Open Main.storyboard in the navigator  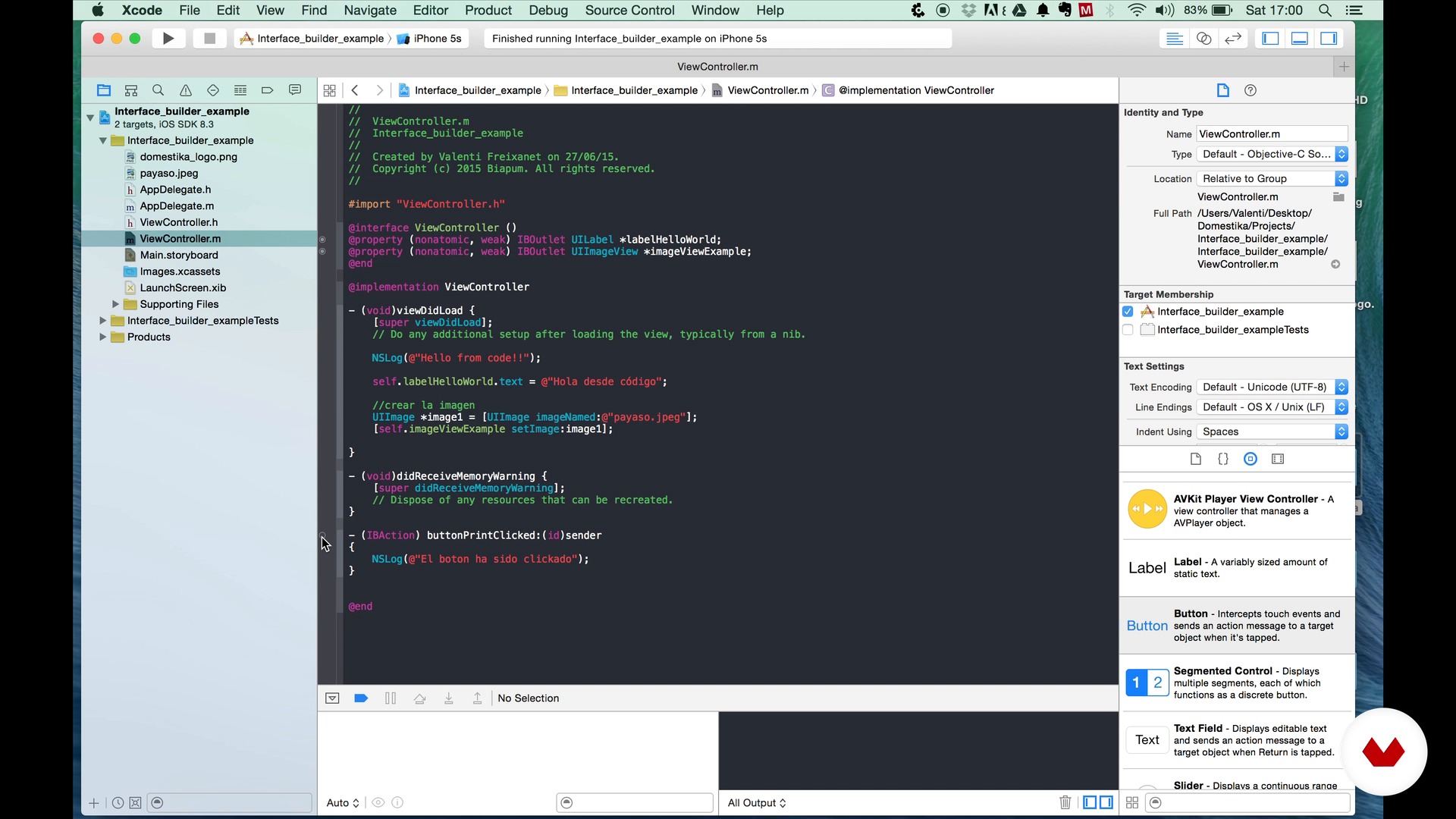[x=178, y=256]
